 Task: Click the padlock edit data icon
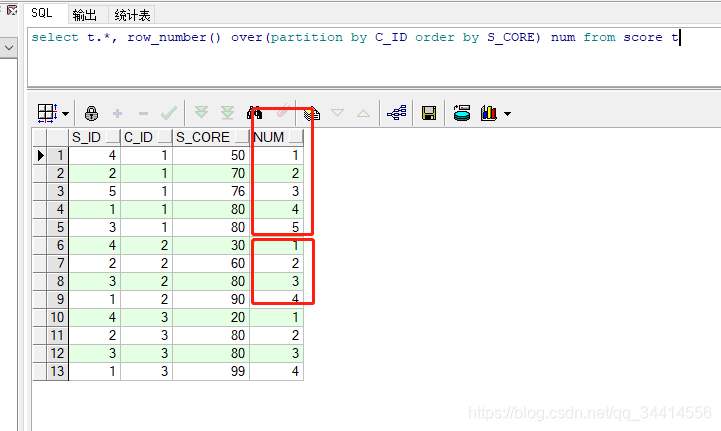click(92, 113)
